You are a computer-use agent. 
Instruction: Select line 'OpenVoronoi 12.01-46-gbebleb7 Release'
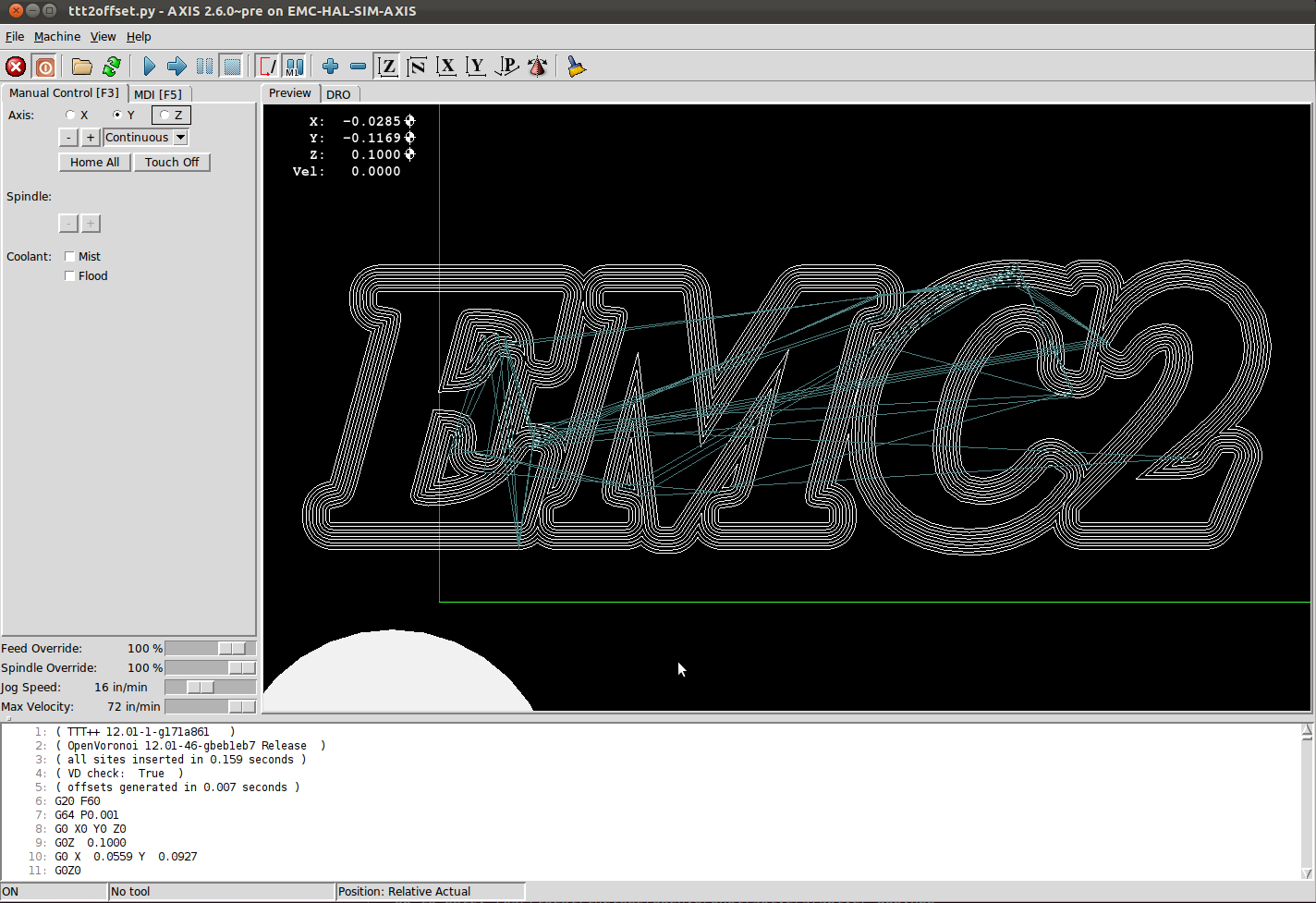tap(190, 746)
